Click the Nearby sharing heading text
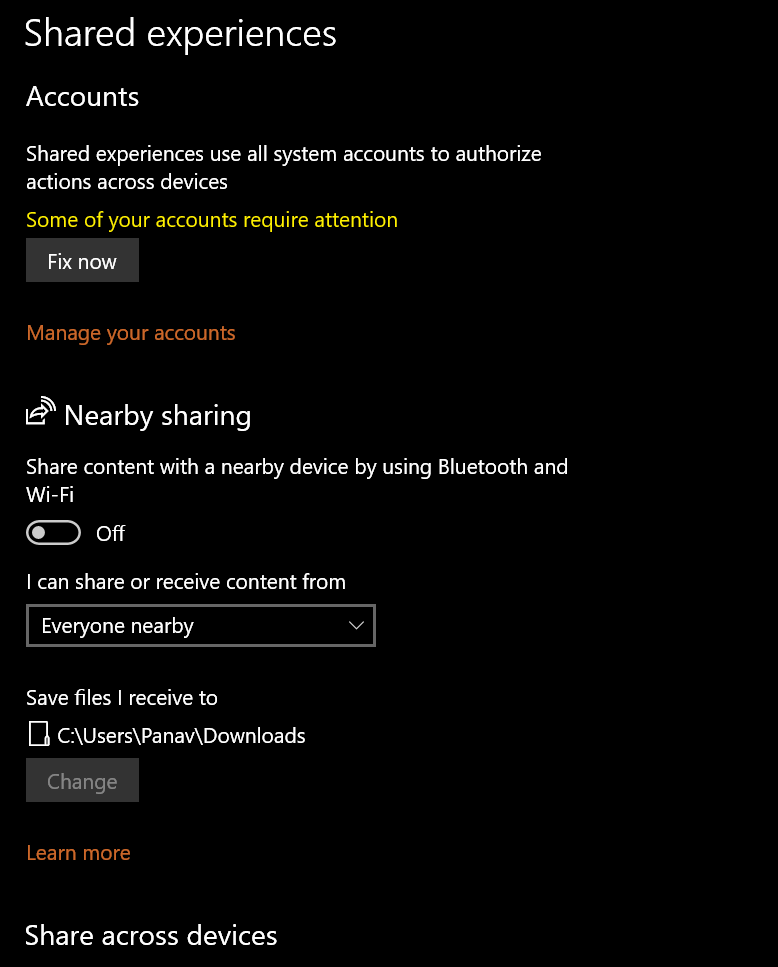Image resolution: width=778 pixels, height=967 pixels. pyautogui.click(x=158, y=416)
